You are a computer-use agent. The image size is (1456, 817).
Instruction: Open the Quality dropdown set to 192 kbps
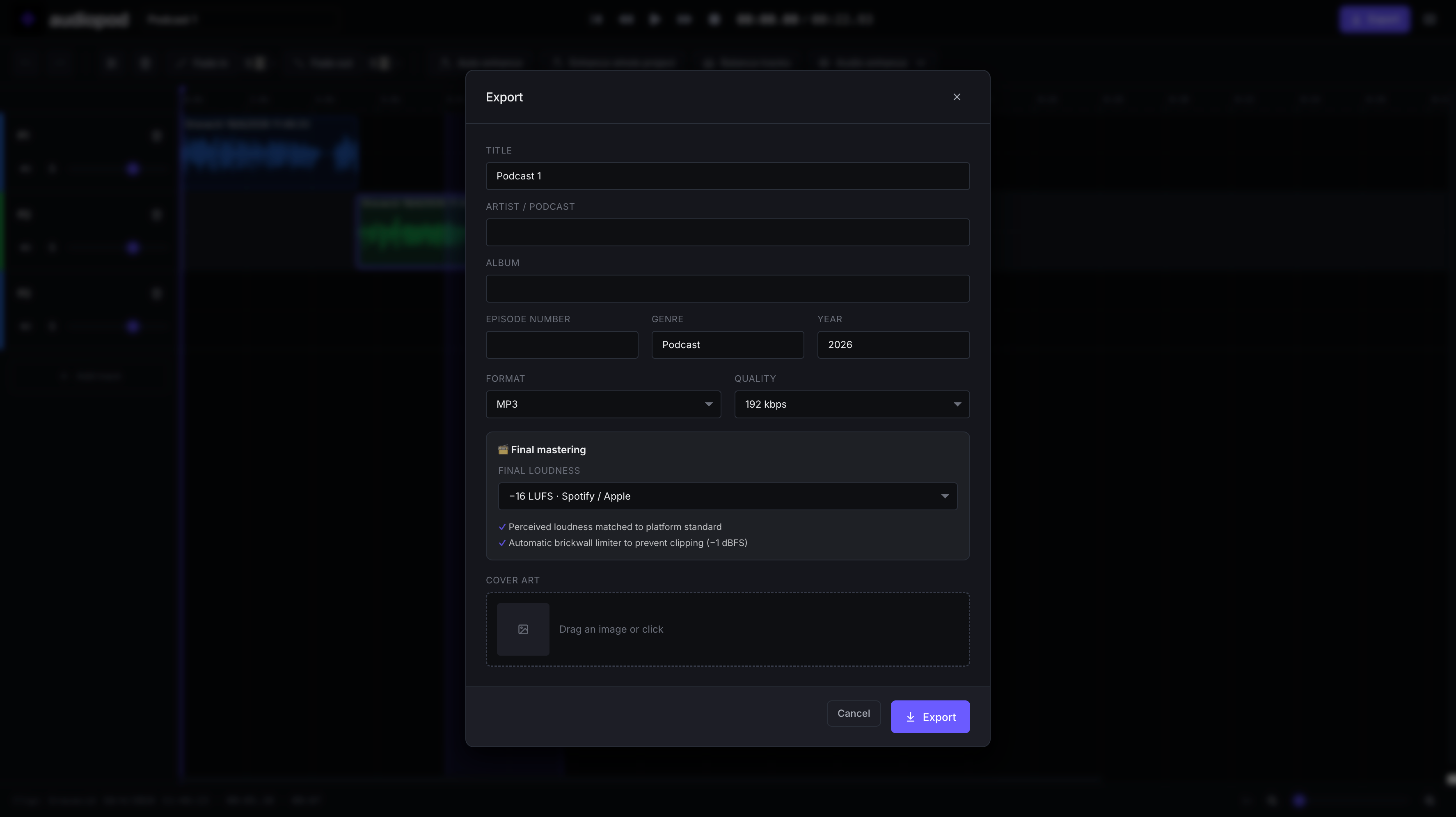[852, 404]
